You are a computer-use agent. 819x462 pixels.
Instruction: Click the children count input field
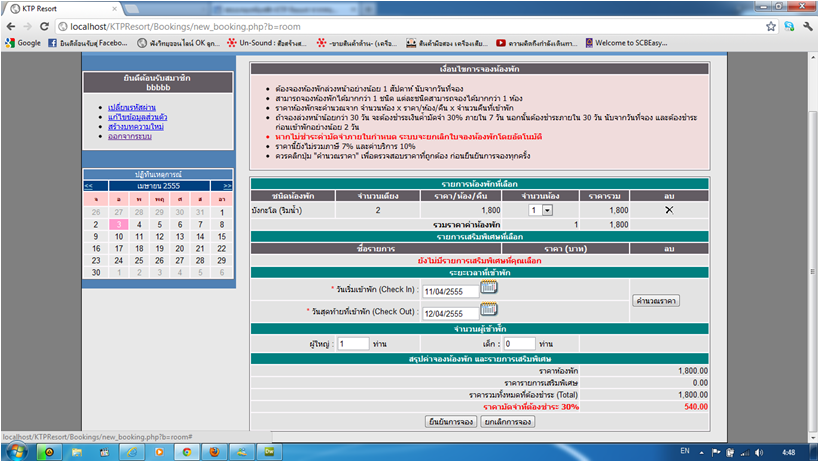519,343
